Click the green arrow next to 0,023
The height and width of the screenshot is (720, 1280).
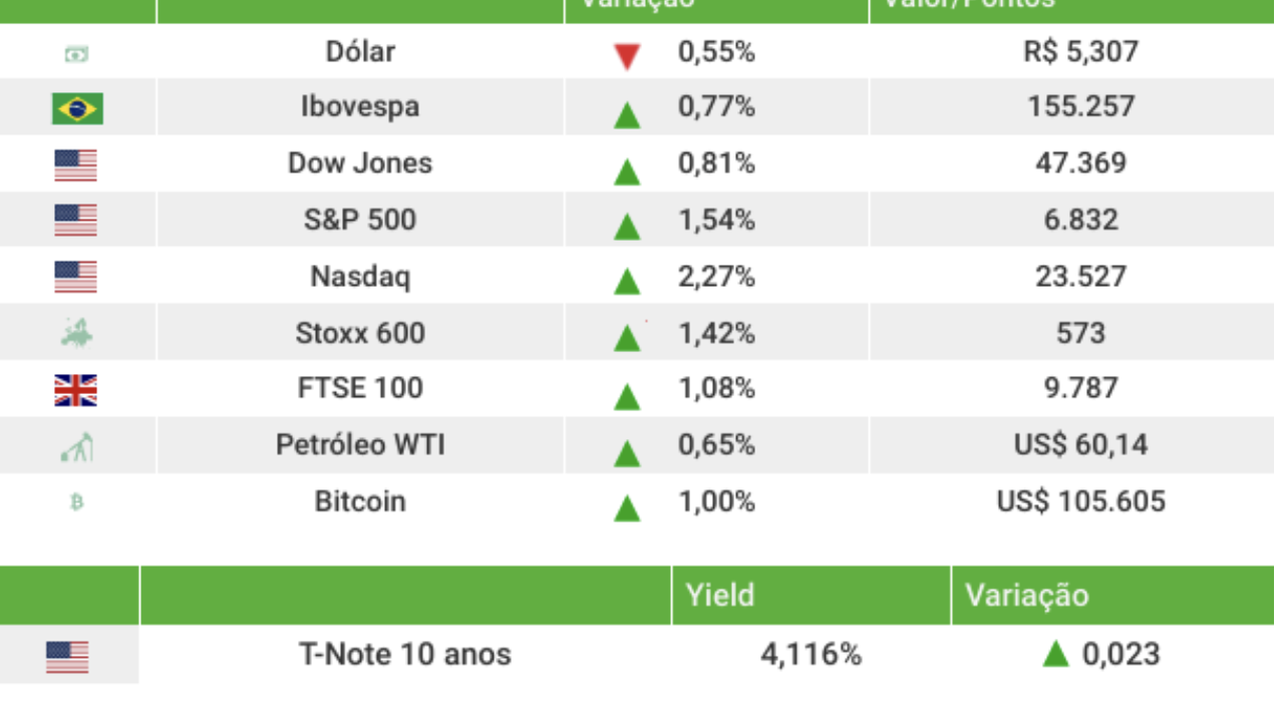[x=1055, y=655]
